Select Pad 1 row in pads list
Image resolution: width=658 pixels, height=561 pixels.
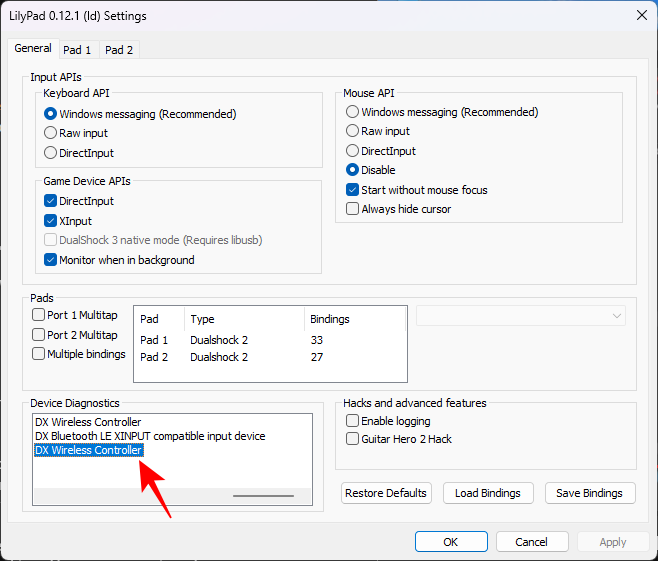[x=270, y=340]
